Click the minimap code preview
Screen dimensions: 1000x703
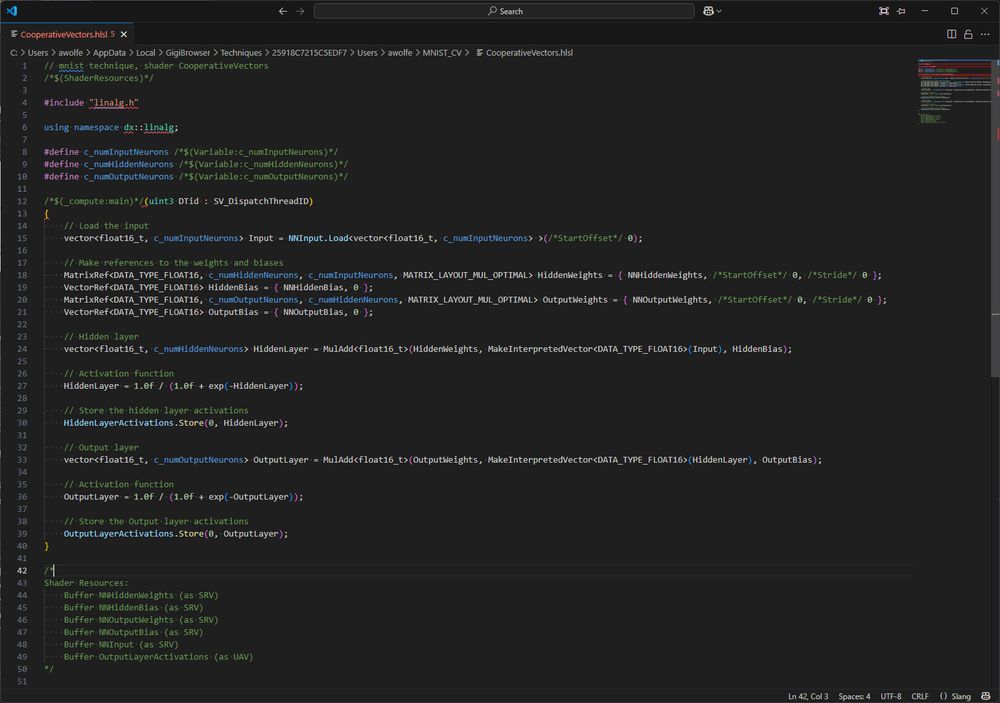pyautogui.click(x=954, y=91)
